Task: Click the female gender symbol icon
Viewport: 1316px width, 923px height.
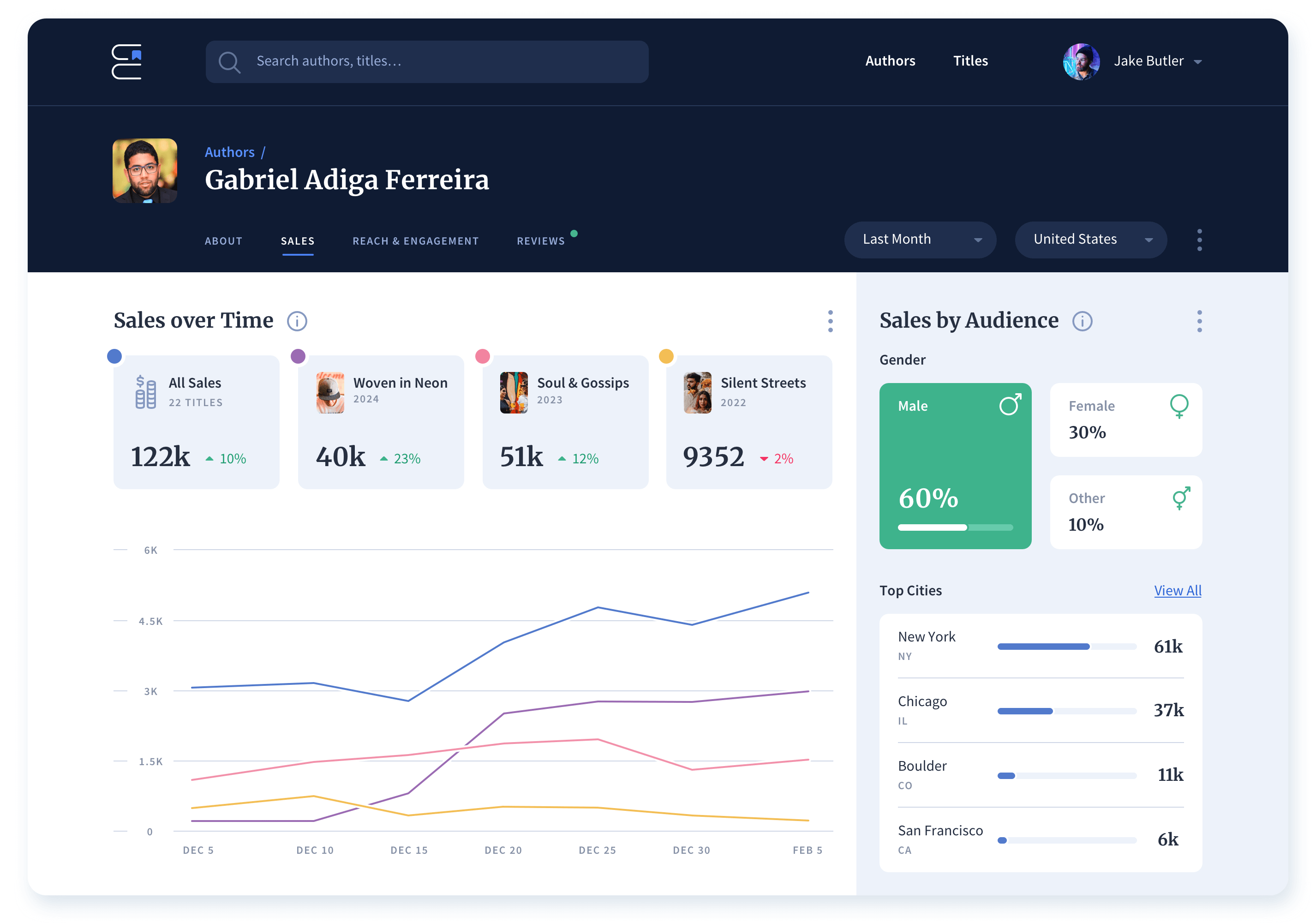Action: click(x=1178, y=406)
